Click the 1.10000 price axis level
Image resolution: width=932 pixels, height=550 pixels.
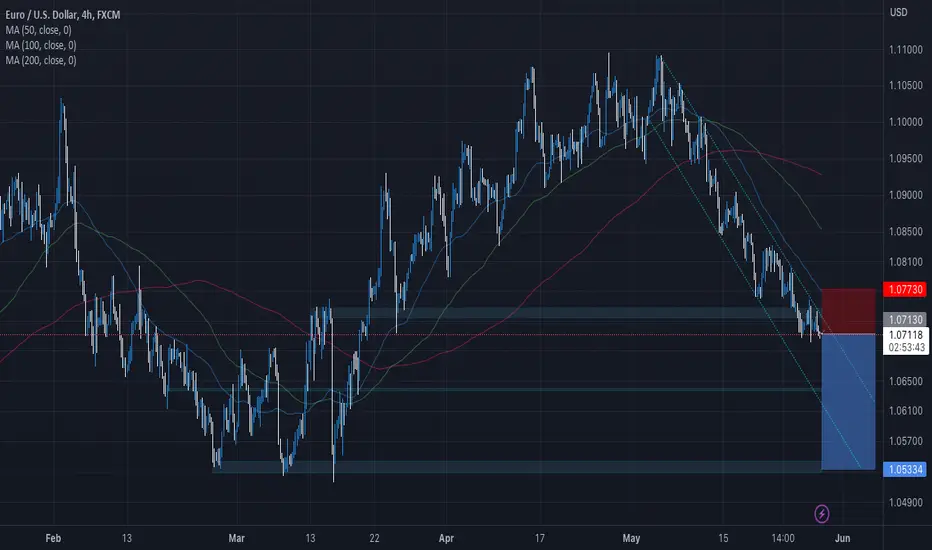pyautogui.click(x=906, y=122)
